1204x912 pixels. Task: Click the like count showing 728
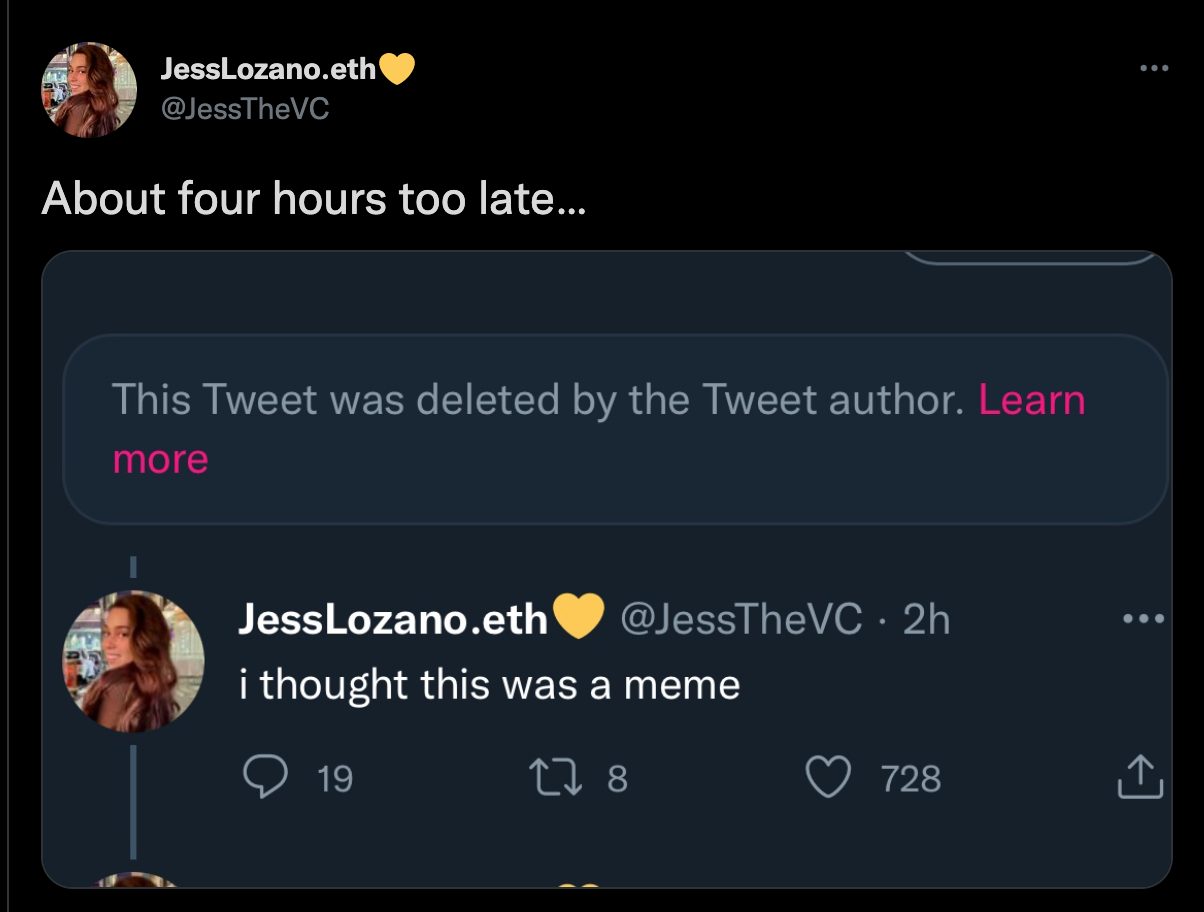tap(911, 778)
